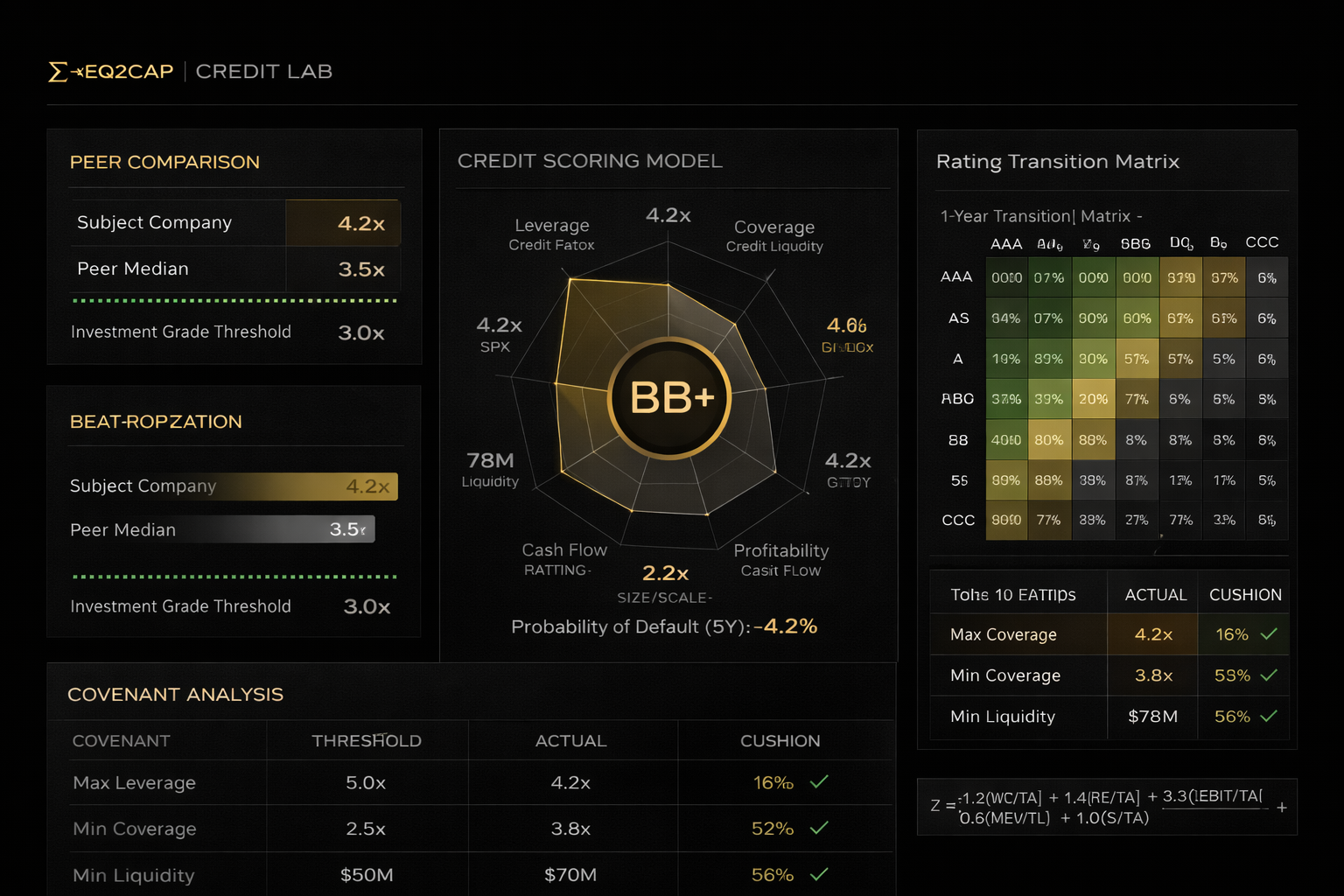Click the EQ2CAP sigma logo

click(x=59, y=70)
